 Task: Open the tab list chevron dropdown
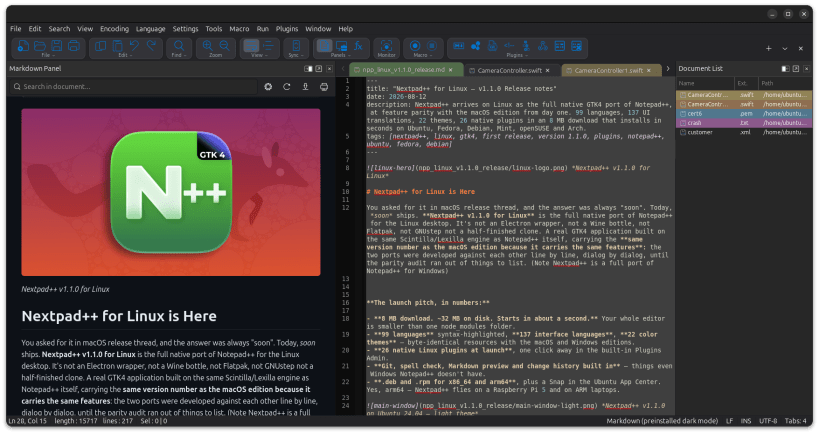click(785, 49)
